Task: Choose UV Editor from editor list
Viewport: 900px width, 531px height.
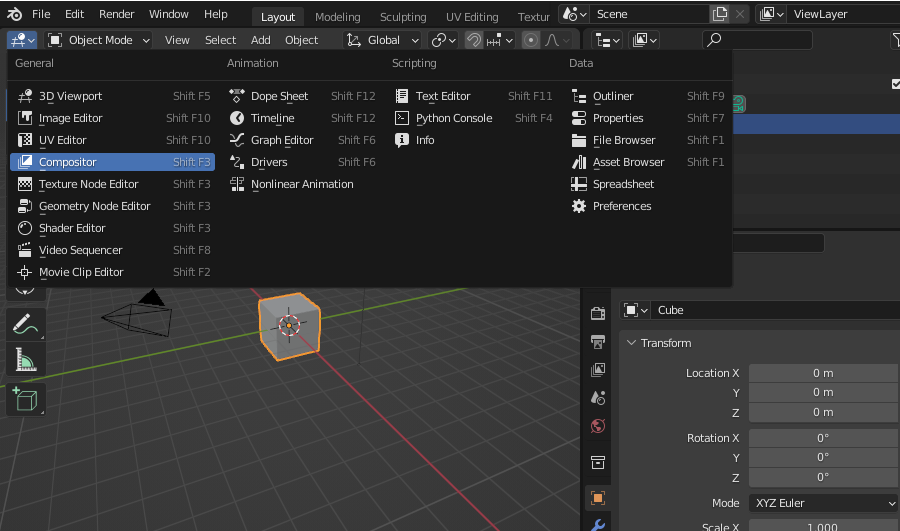Action: (x=112, y=140)
